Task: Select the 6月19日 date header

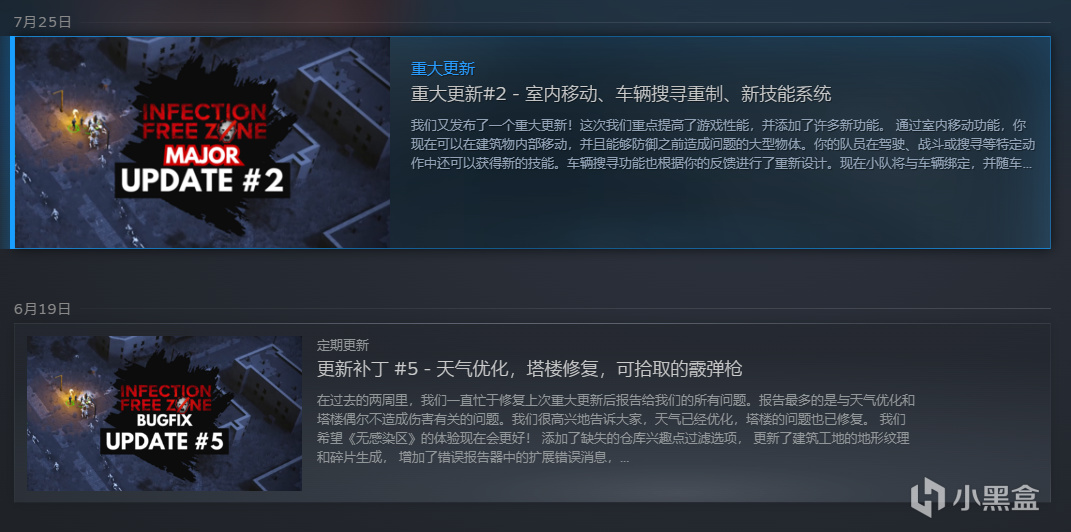Action: point(42,309)
